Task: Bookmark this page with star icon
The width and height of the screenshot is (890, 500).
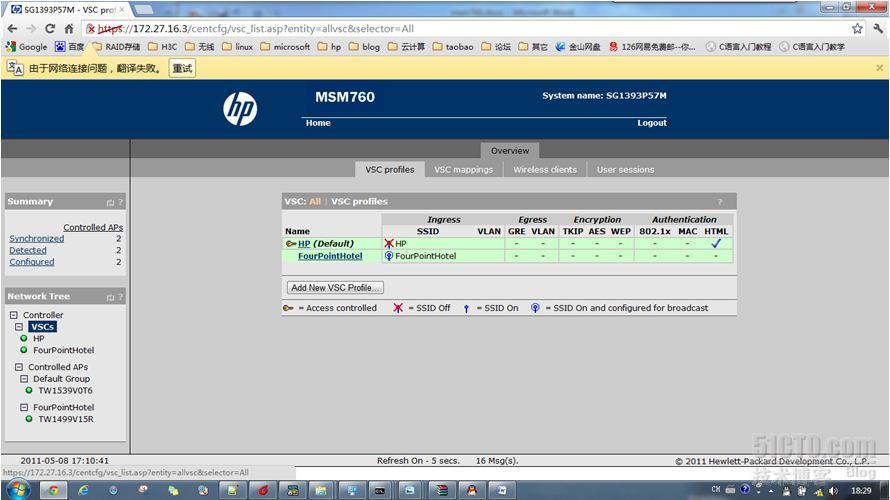Action: pyautogui.click(x=857, y=28)
